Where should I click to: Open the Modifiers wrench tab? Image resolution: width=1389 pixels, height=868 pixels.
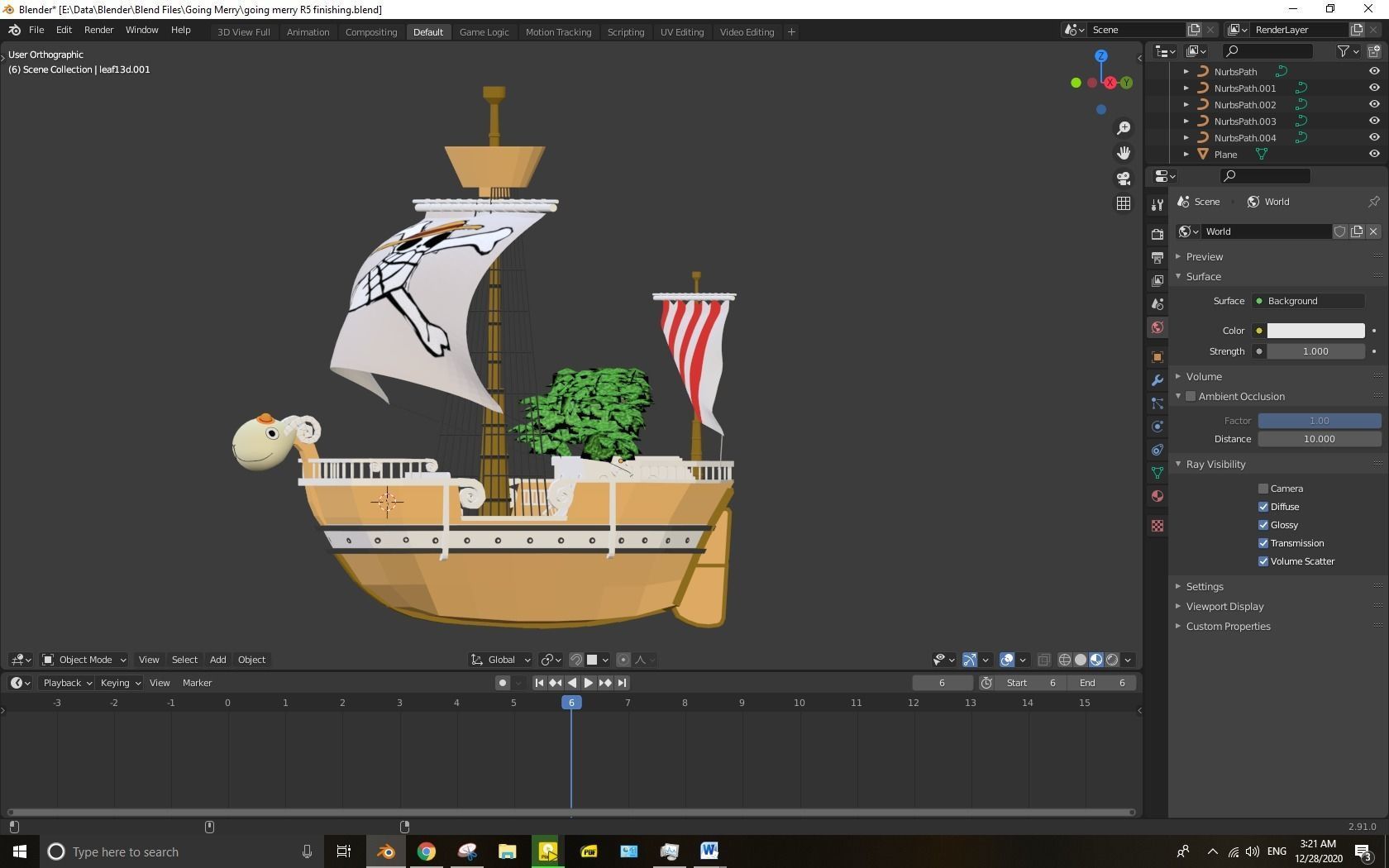(x=1157, y=380)
